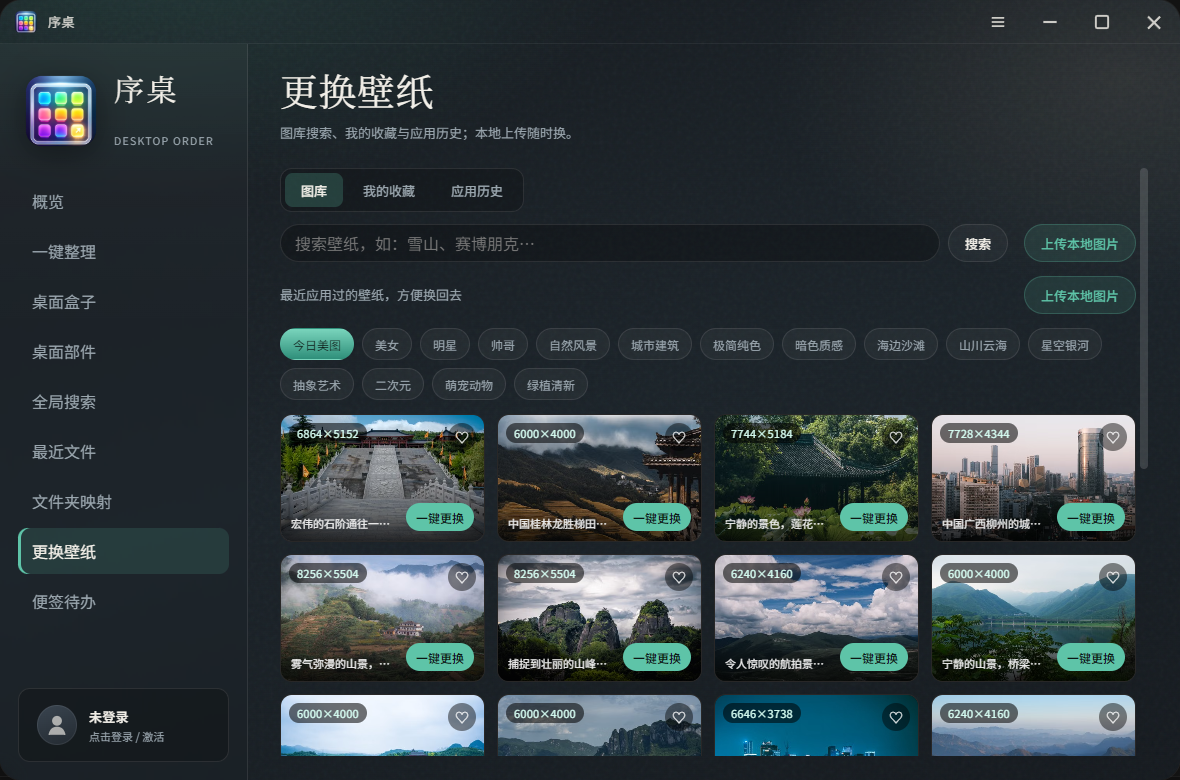The height and width of the screenshot is (780, 1180).
Task: Favorite the 捕捉到壮丽的山峰 wallpaper
Action: (679, 577)
